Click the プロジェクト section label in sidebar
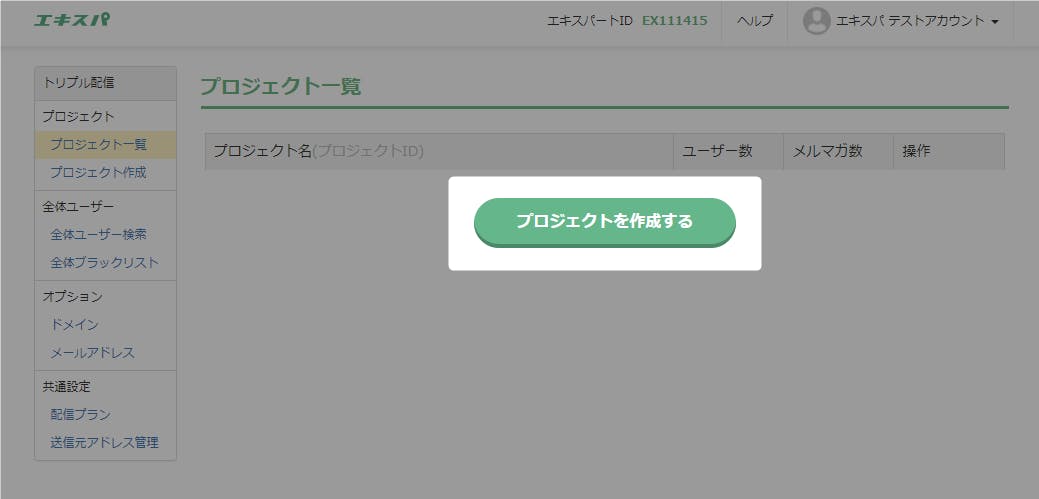The image size is (1039, 499). click(x=78, y=117)
